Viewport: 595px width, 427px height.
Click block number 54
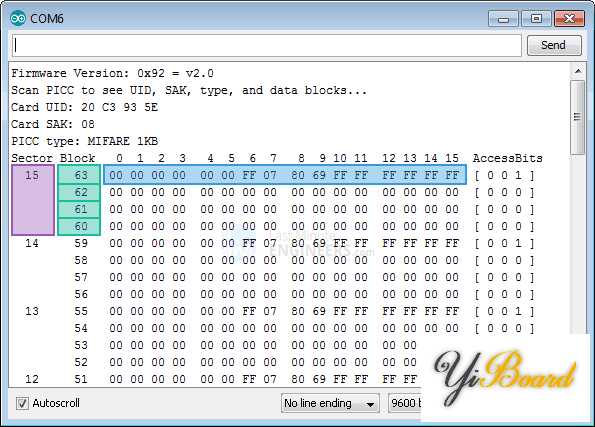81,328
